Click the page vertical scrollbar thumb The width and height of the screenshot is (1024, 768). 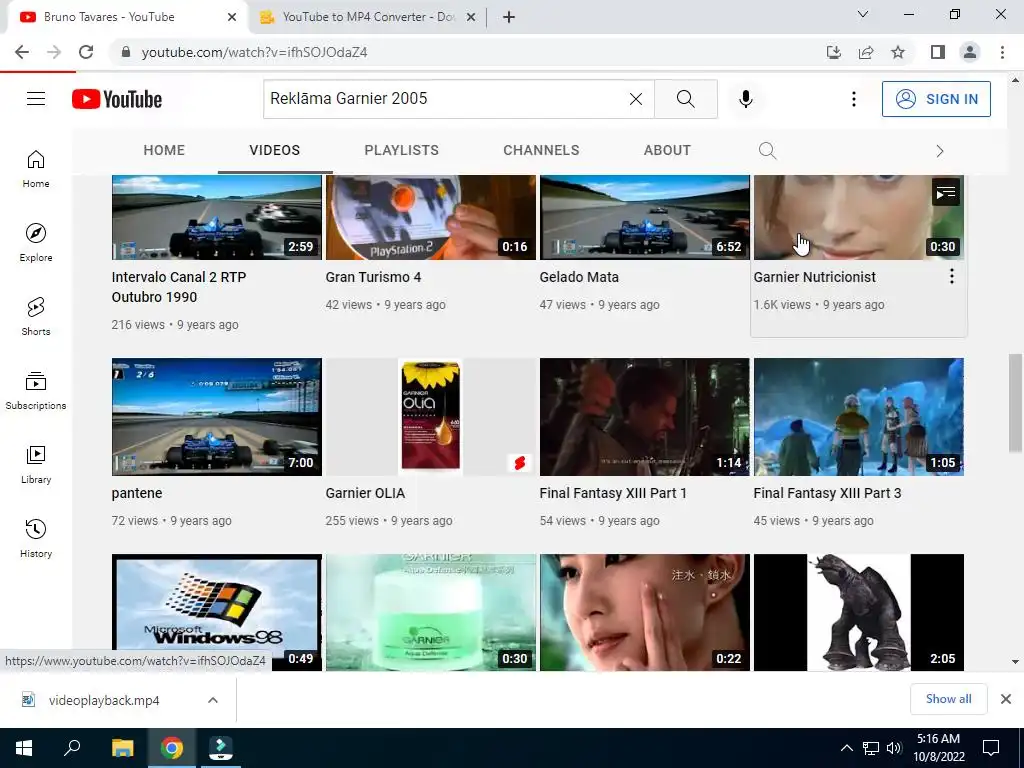pos(1015,402)
